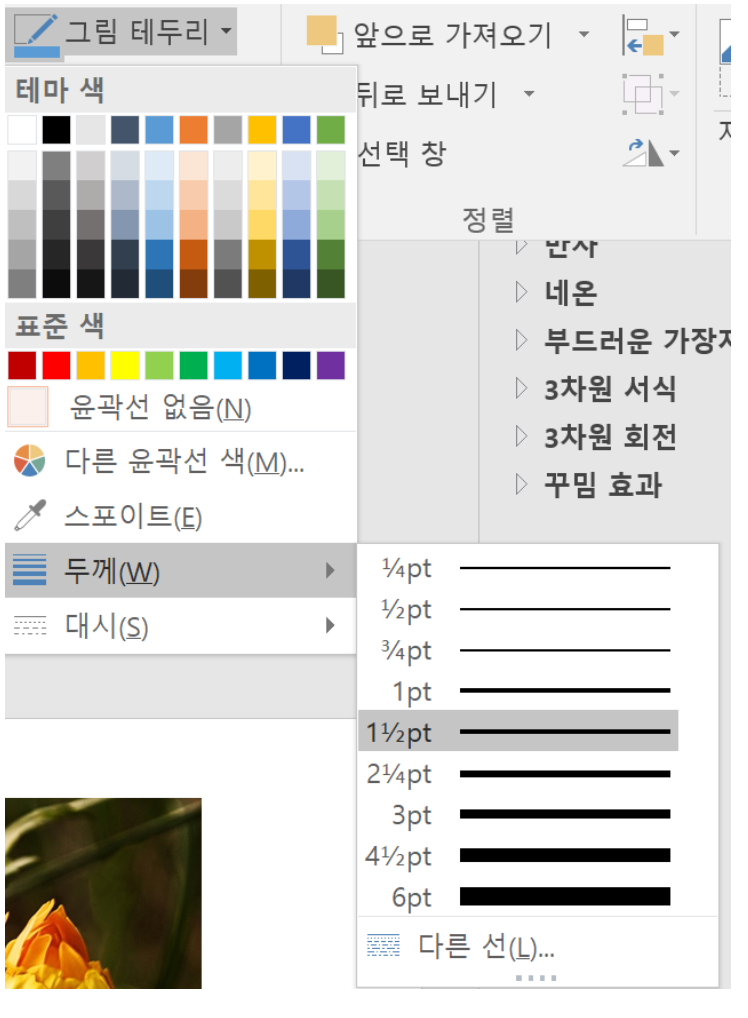Select black theme color swatch
Image resolution: width=748 pixels, height=1018 pixels.
56,130
